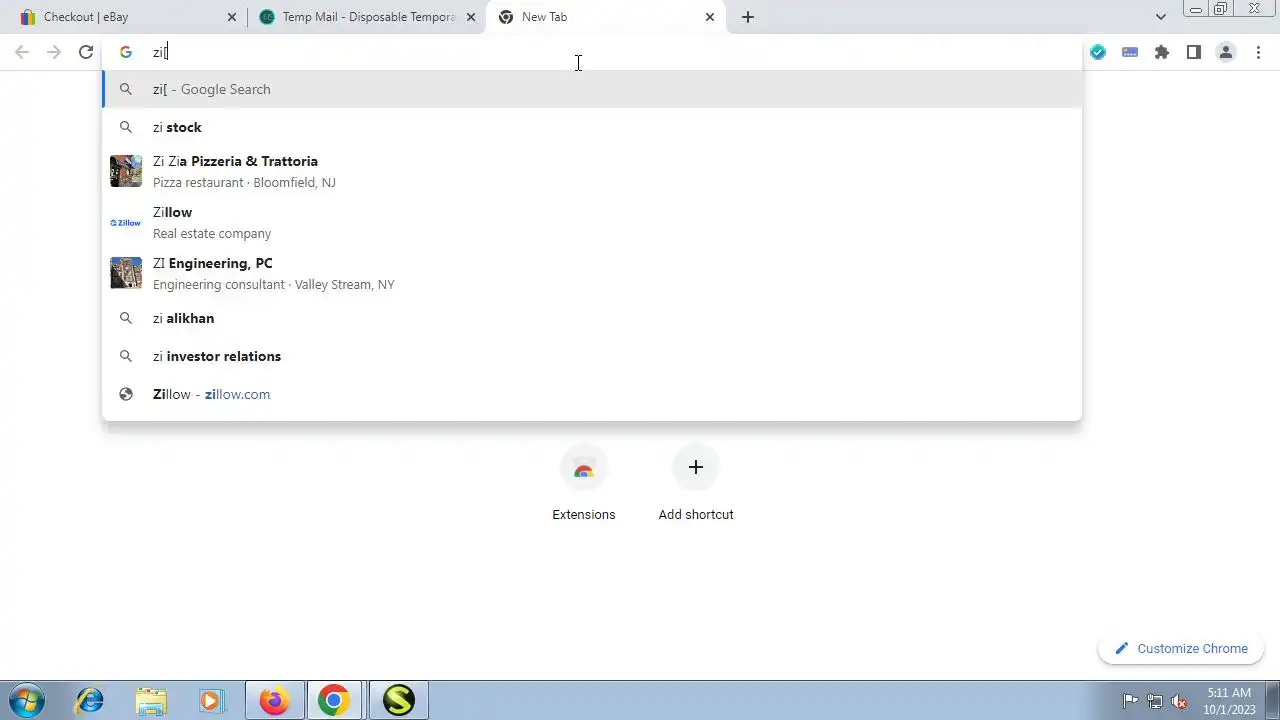Close the Temp Mail tab
Screen dimensions: 1280x720
(472, 17)
